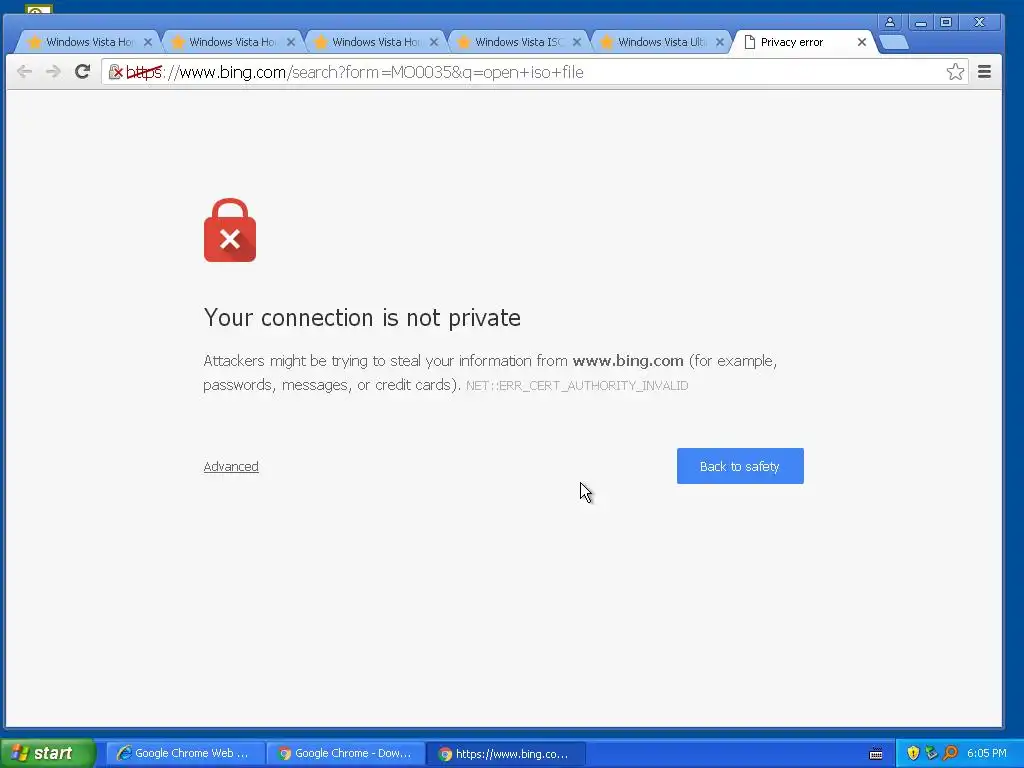Click the security shield tray icon

pos(913,753)
